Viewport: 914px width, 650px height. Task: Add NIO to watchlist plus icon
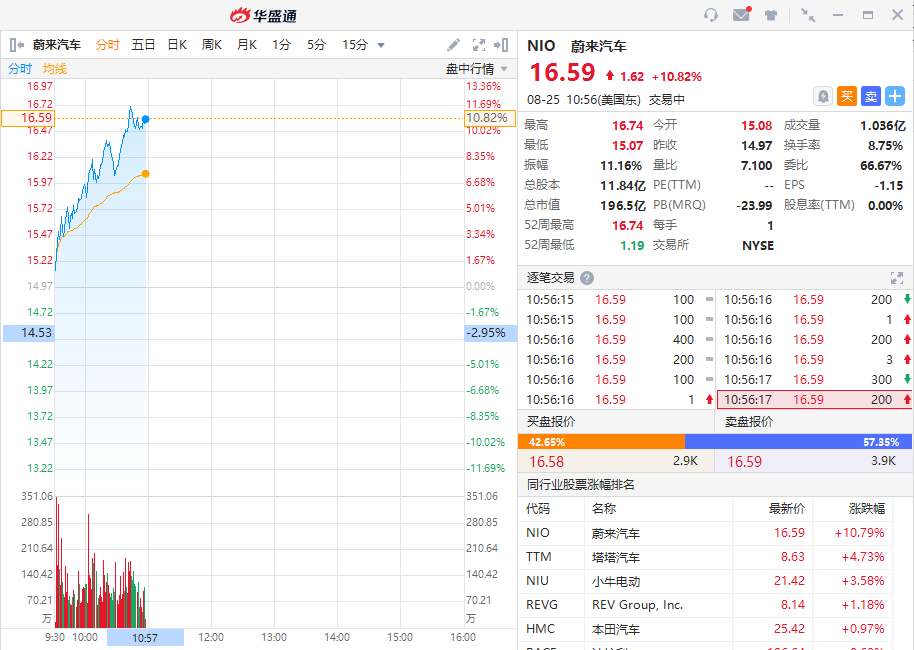point(895,96)
